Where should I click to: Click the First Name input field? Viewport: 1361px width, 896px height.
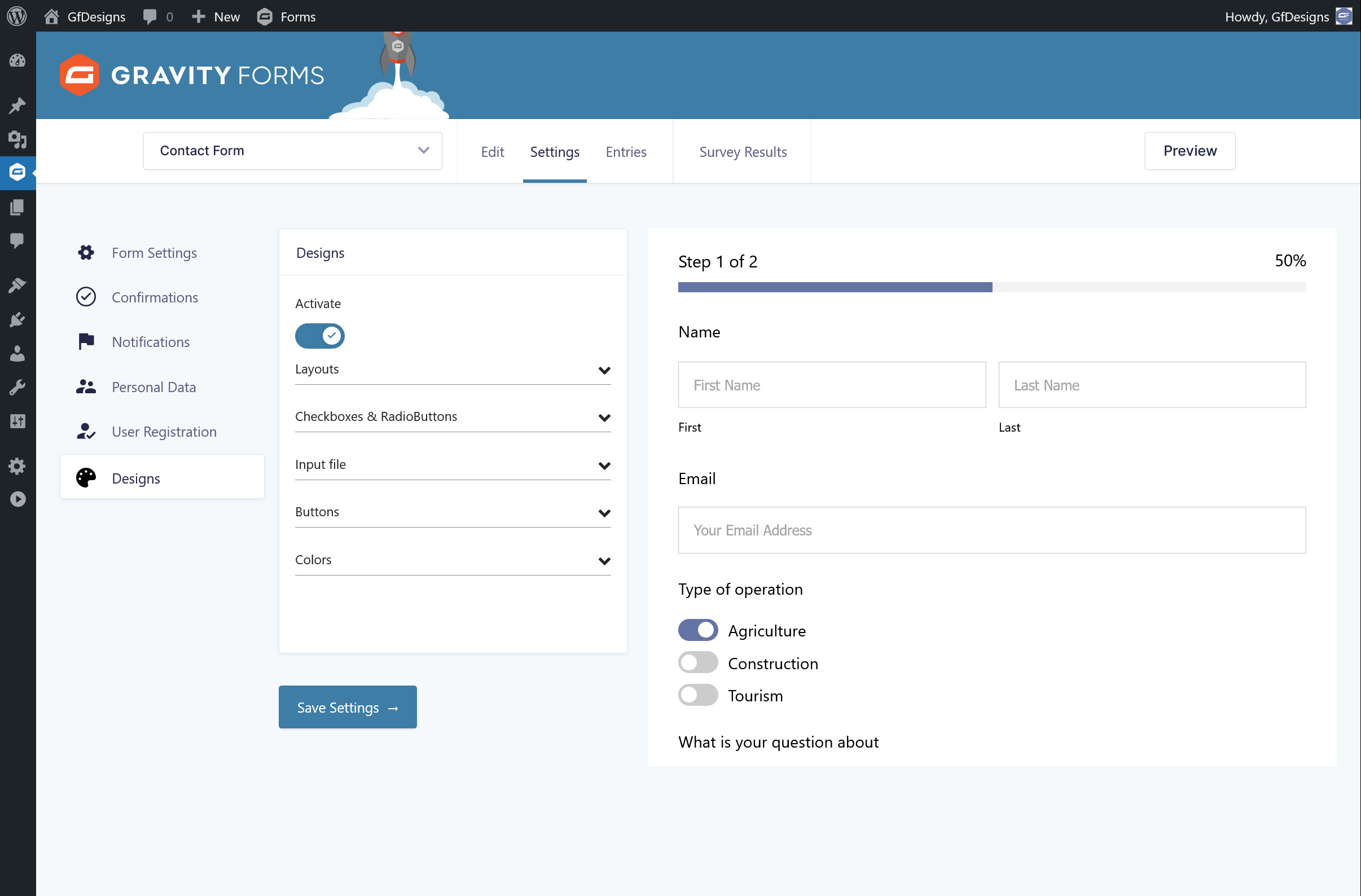pos(832,385)
